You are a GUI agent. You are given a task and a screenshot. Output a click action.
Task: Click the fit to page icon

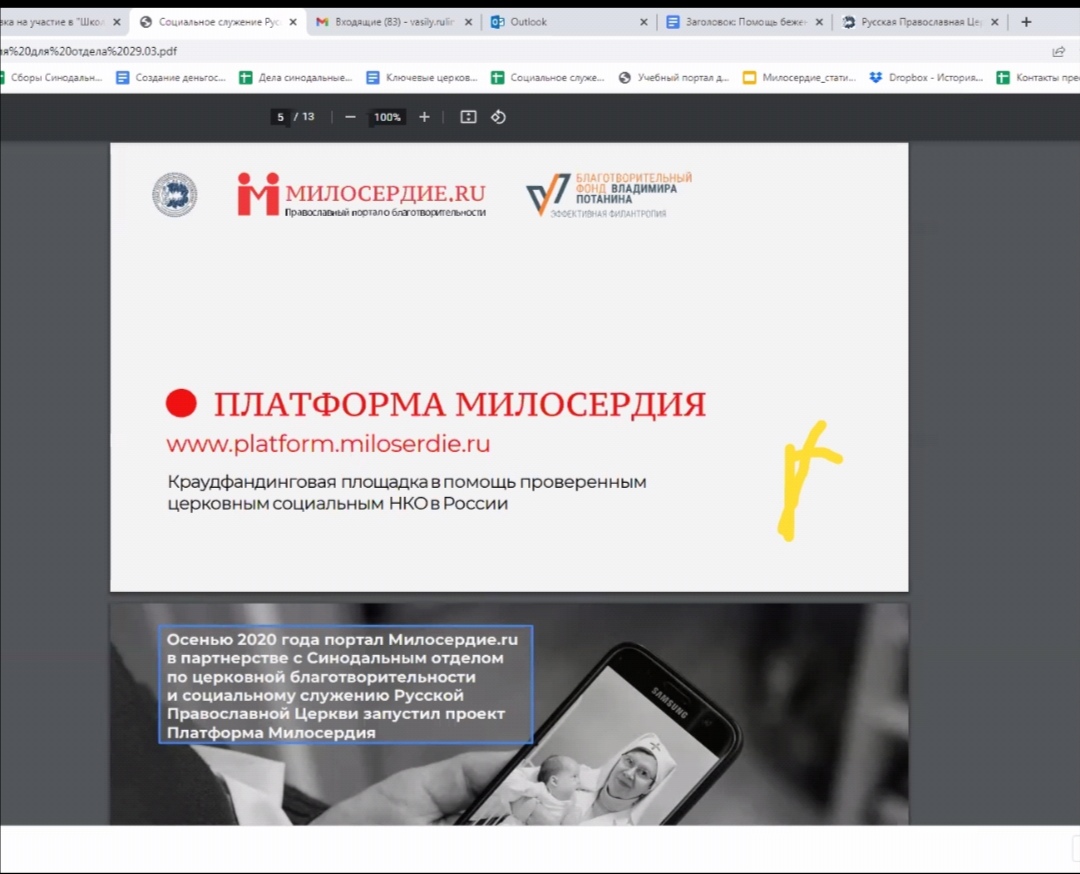tap(468, 117)
